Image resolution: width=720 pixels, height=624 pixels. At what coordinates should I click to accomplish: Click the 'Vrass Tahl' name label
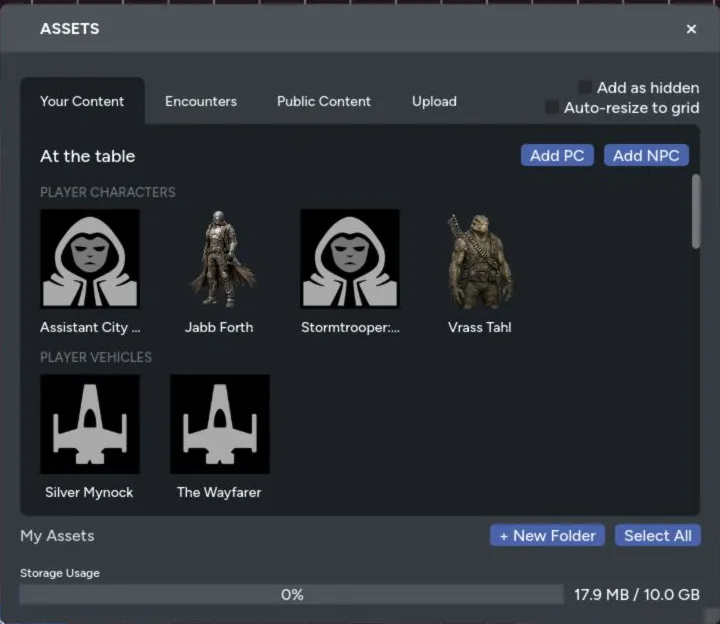[479, 327]
